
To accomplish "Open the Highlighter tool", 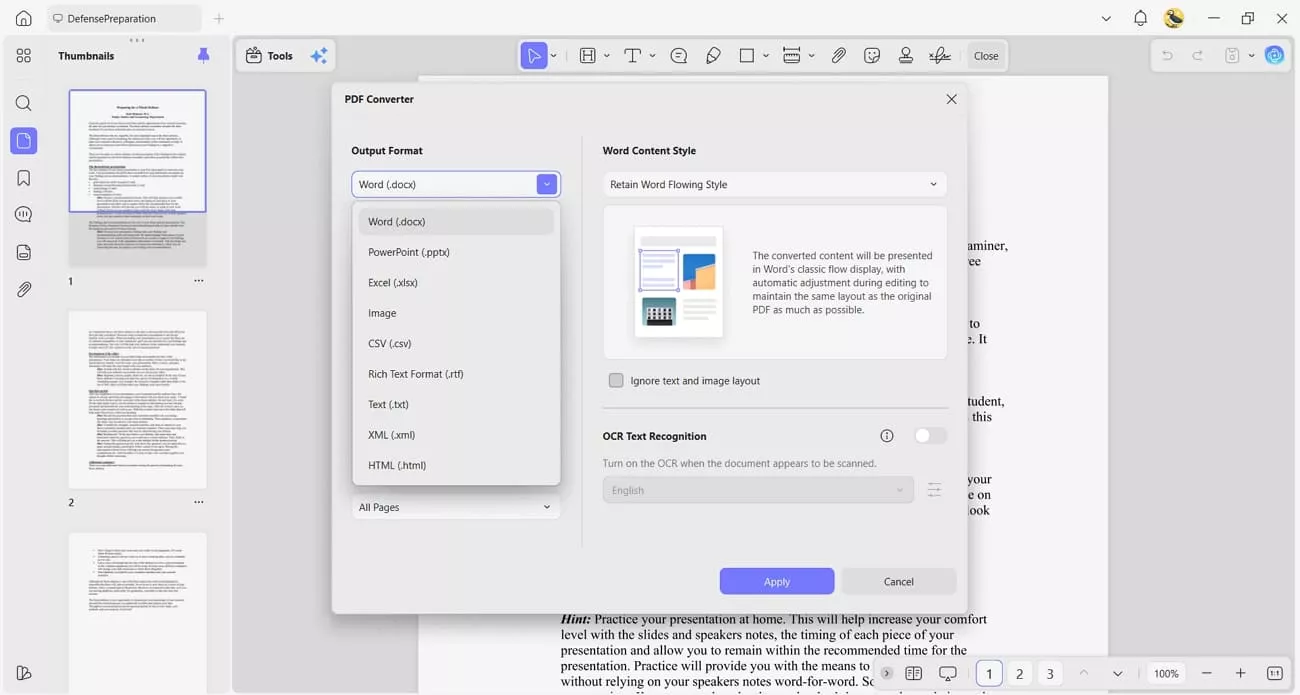I will [713, 55].
